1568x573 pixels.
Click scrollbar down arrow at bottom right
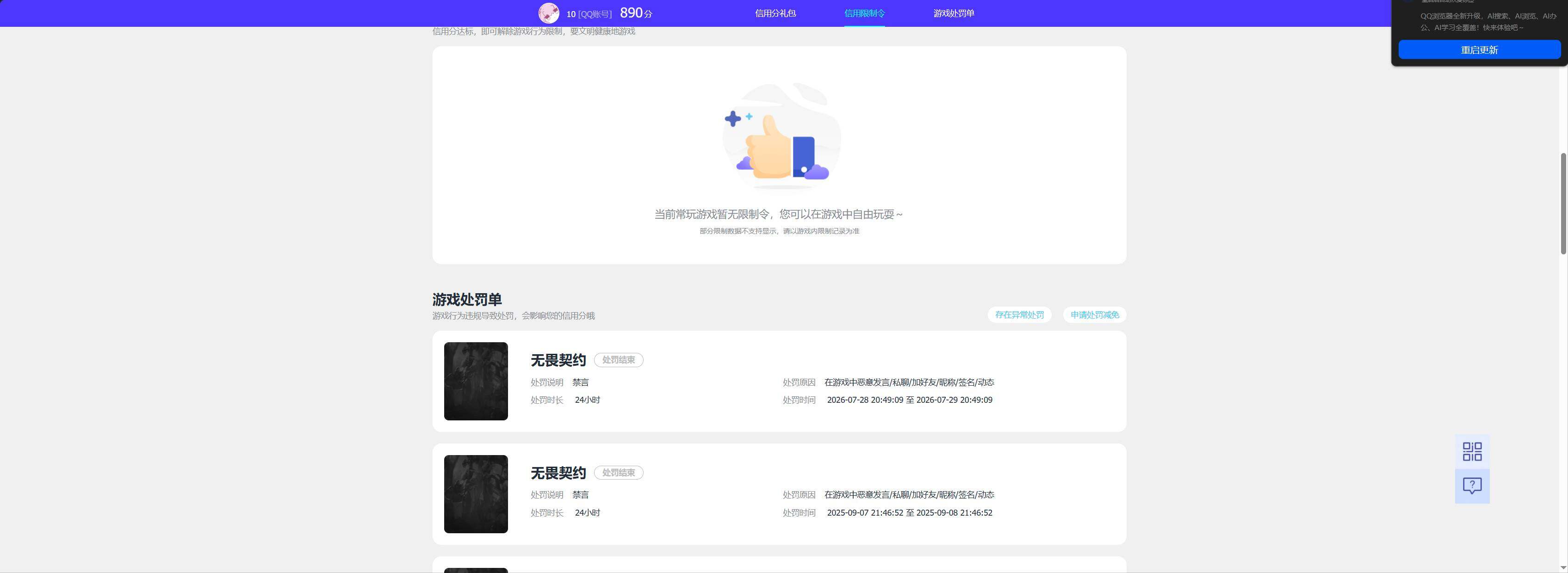pos(1563,567)
